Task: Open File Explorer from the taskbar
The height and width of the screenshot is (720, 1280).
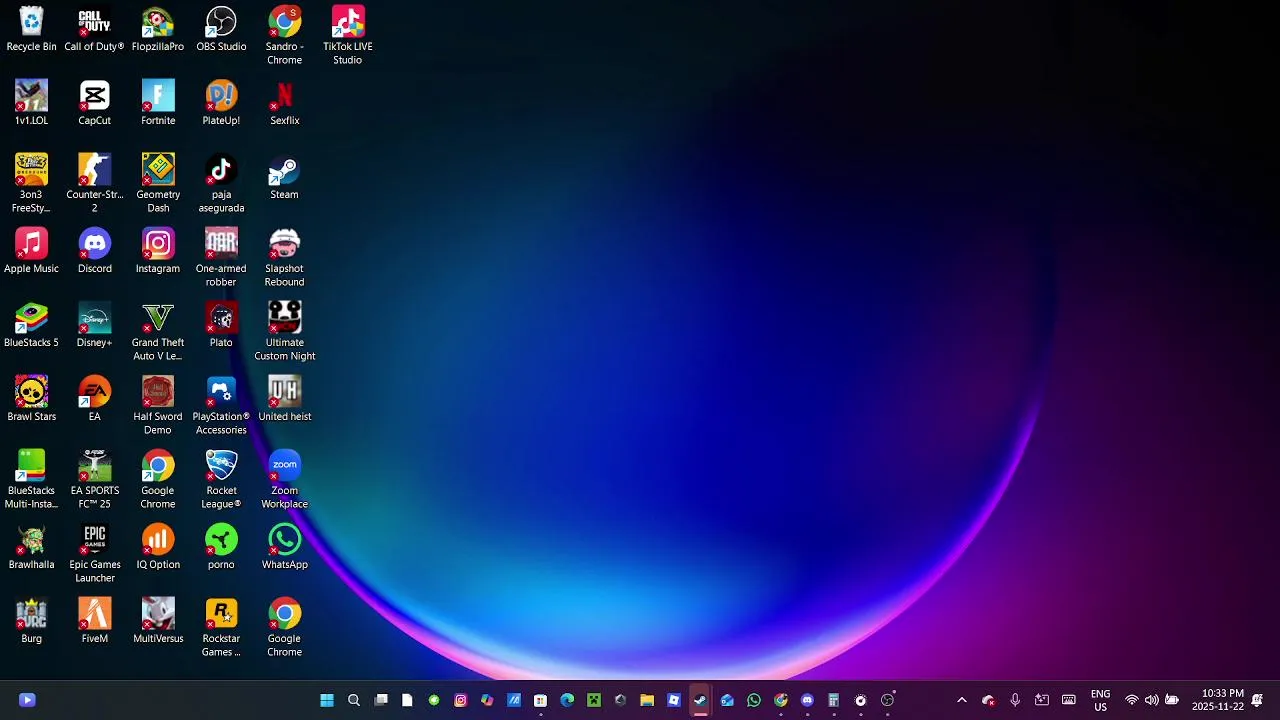Action: (647, 700)
